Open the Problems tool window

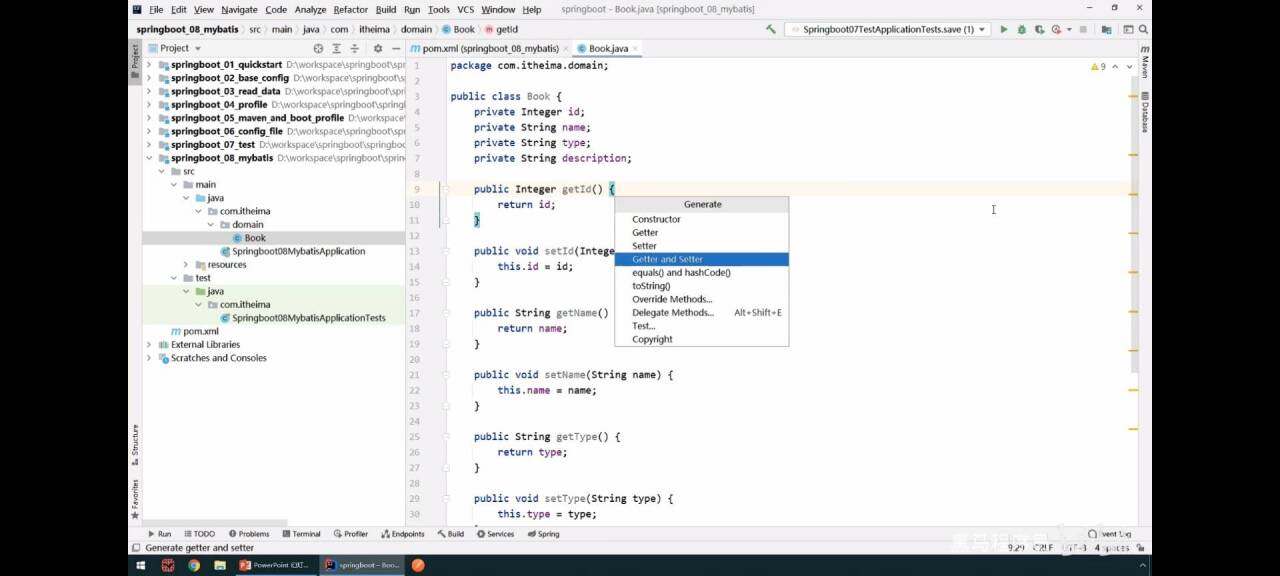click(x=248, y=534)
